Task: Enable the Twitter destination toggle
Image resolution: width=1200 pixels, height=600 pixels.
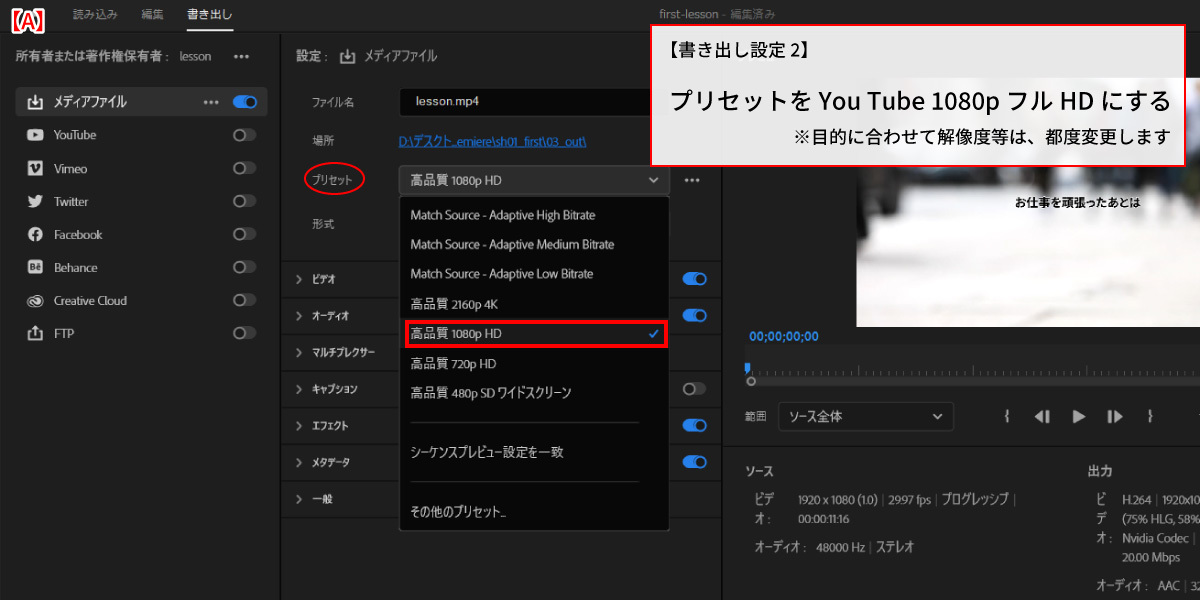Action: pos(244,201)
